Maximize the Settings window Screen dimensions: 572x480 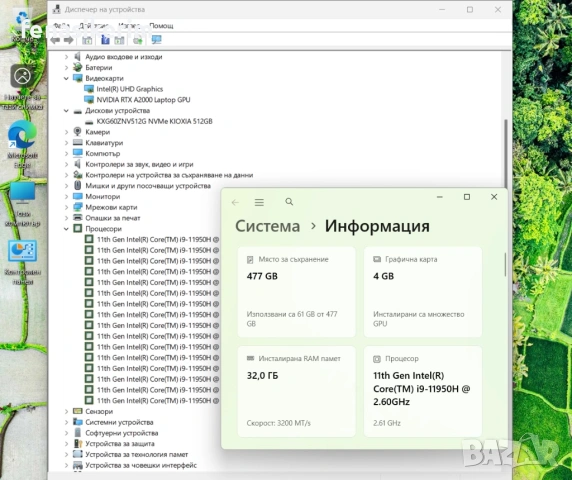point(467,197)
